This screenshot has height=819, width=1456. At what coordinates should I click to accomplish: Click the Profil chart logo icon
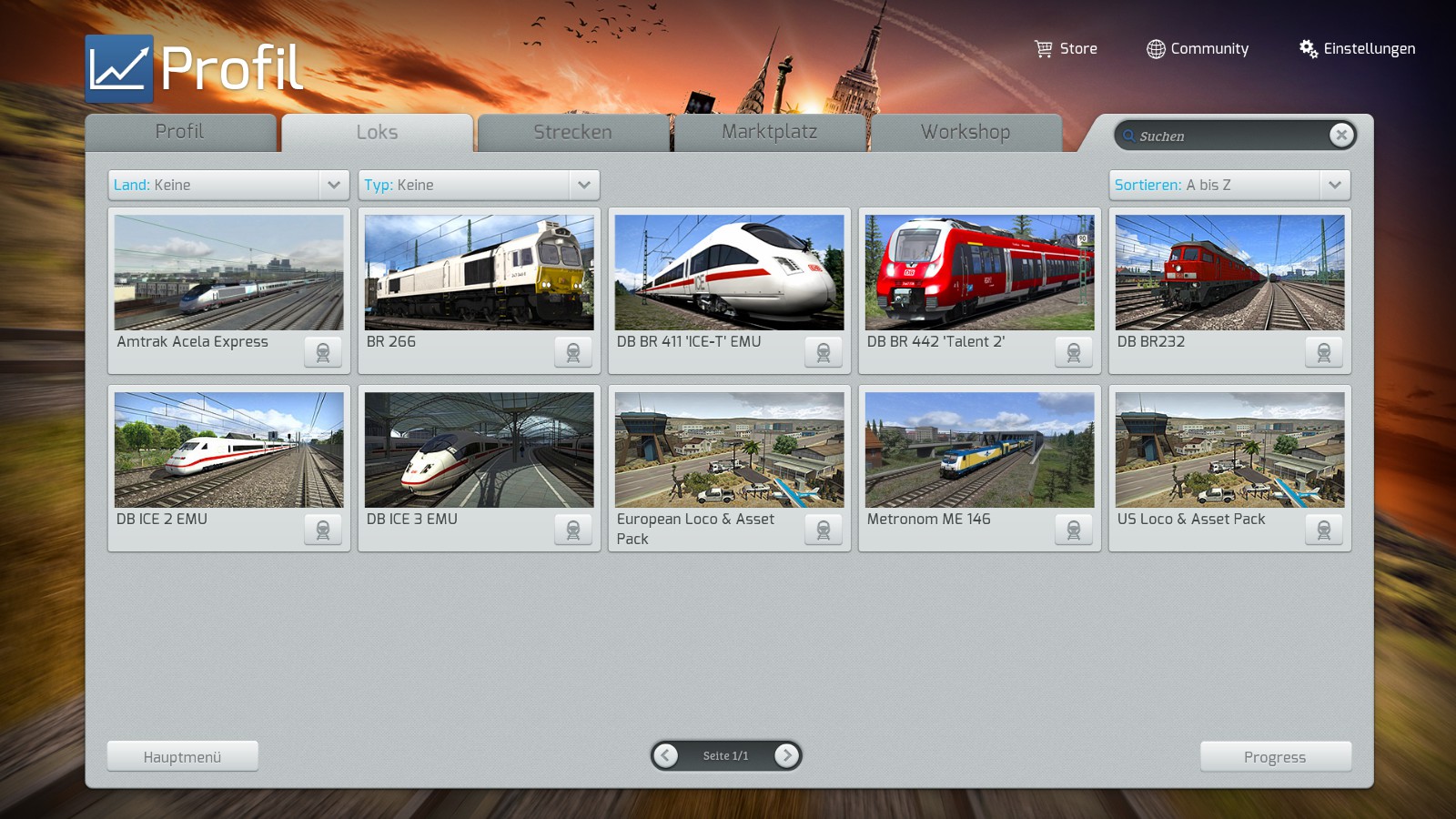pyautogui.click(x=119, y=68)
